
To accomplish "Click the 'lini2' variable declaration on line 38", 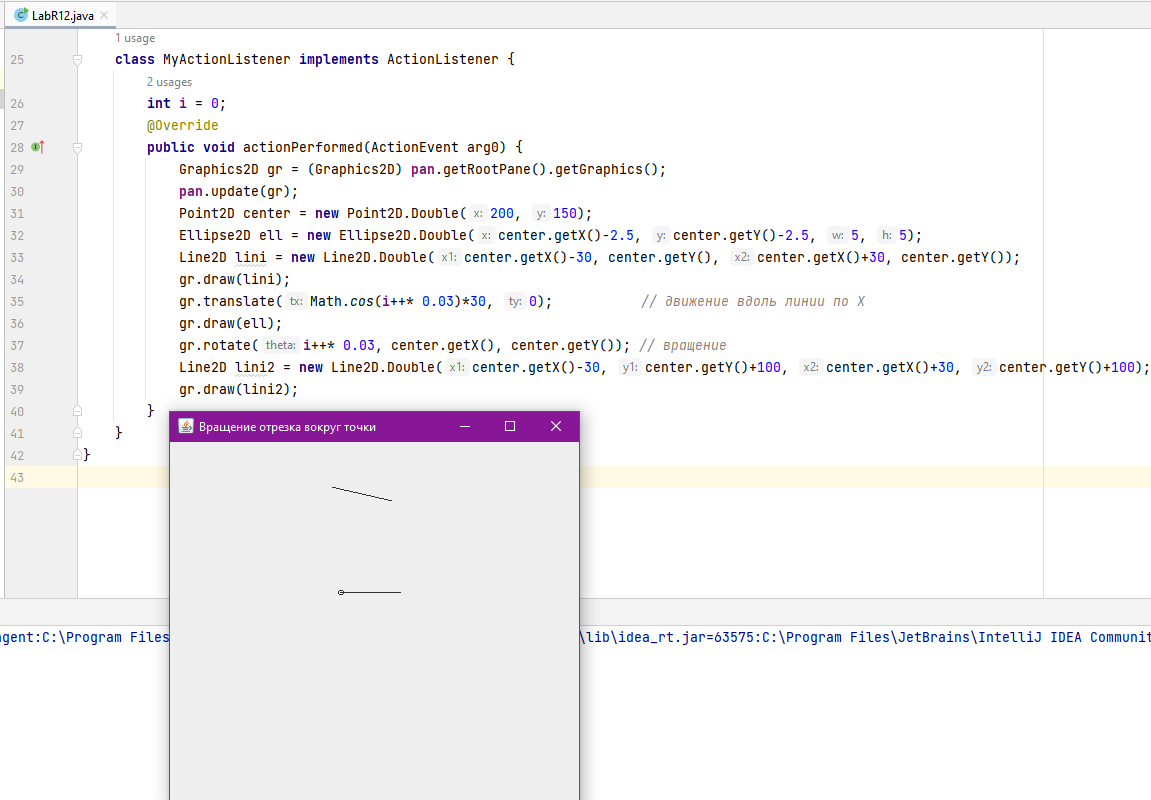I will (x=255, y=368).
